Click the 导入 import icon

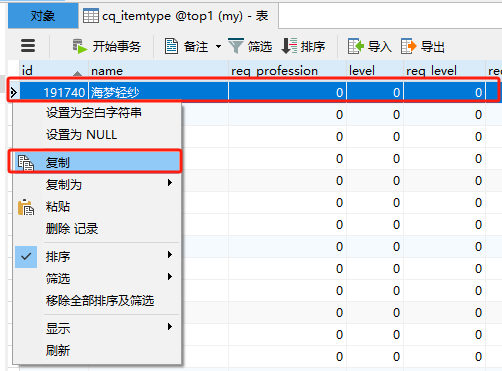pyautogui.click(x=356, y=46)
